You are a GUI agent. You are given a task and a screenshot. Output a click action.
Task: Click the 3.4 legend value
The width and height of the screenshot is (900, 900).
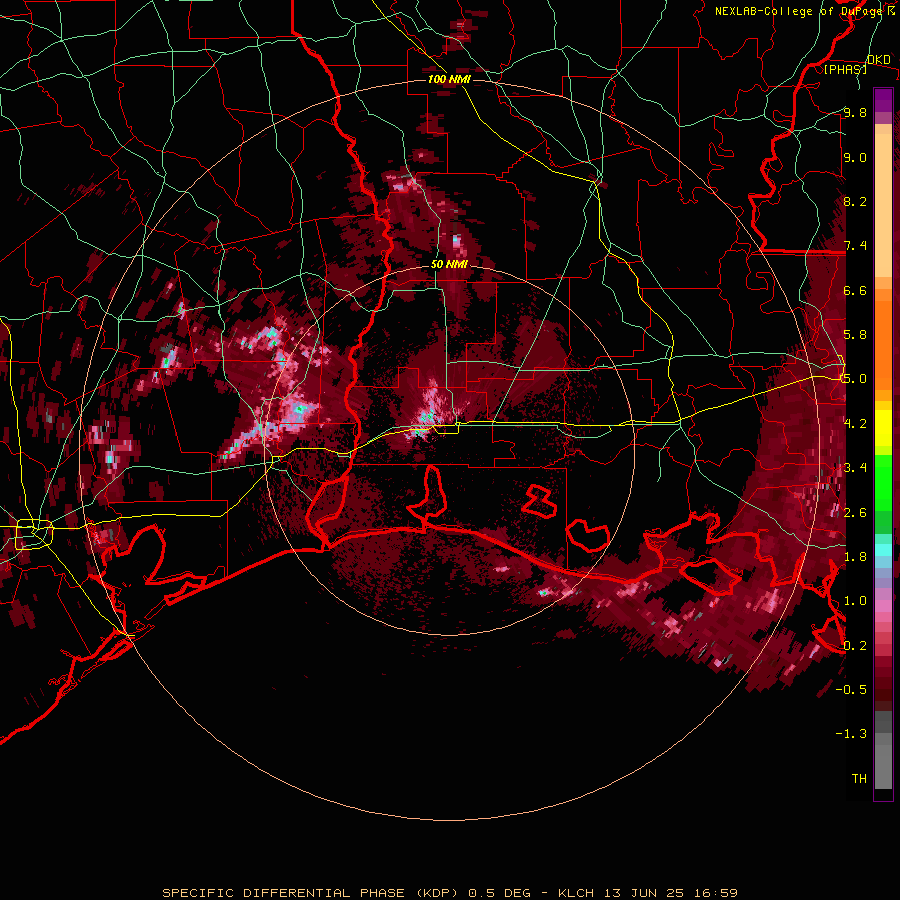pos(855,468)
